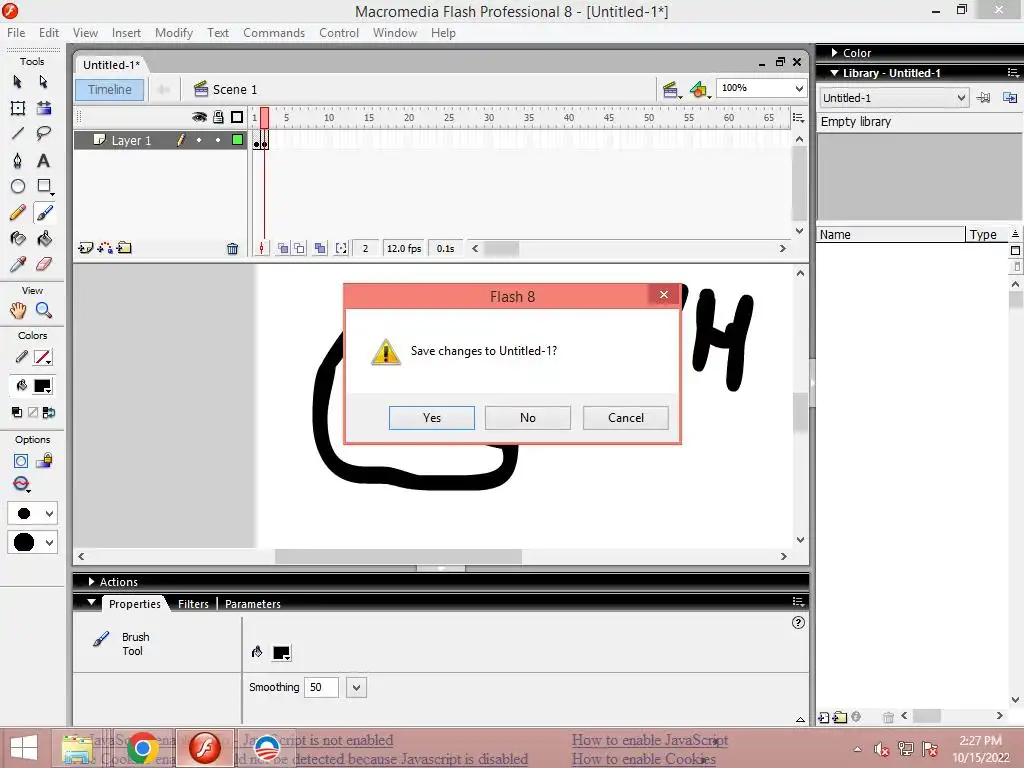Select the Eyedropper tool
The height and width of the screenshot is (768, 1024).
click(18, 264)
